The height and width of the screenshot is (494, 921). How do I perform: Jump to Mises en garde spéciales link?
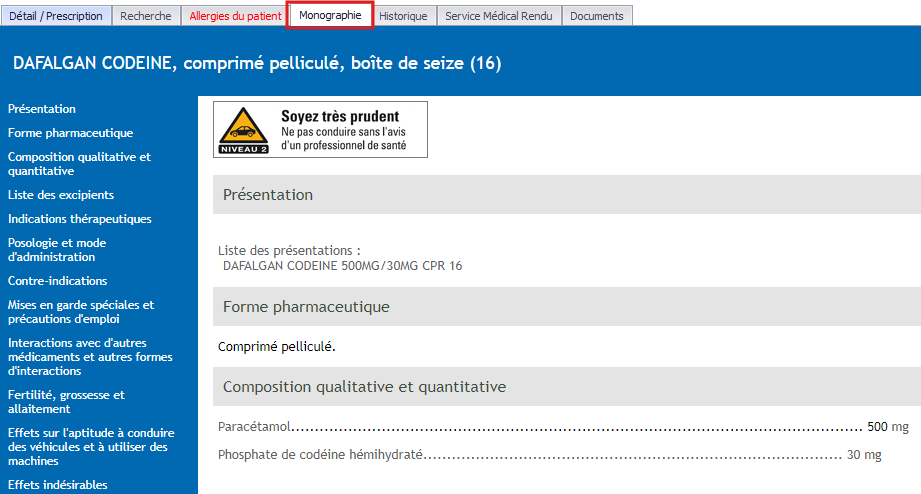[x=81, y=312]
